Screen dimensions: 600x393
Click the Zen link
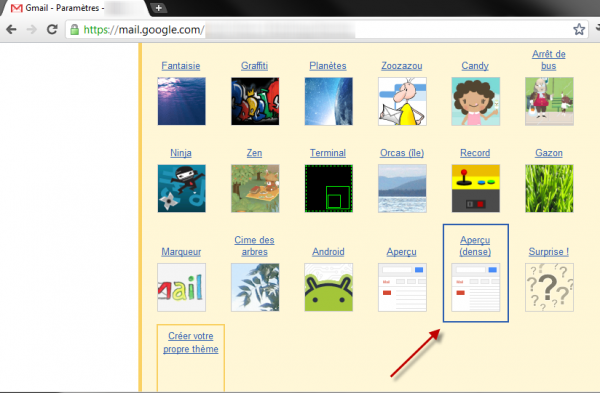[254, 153]
